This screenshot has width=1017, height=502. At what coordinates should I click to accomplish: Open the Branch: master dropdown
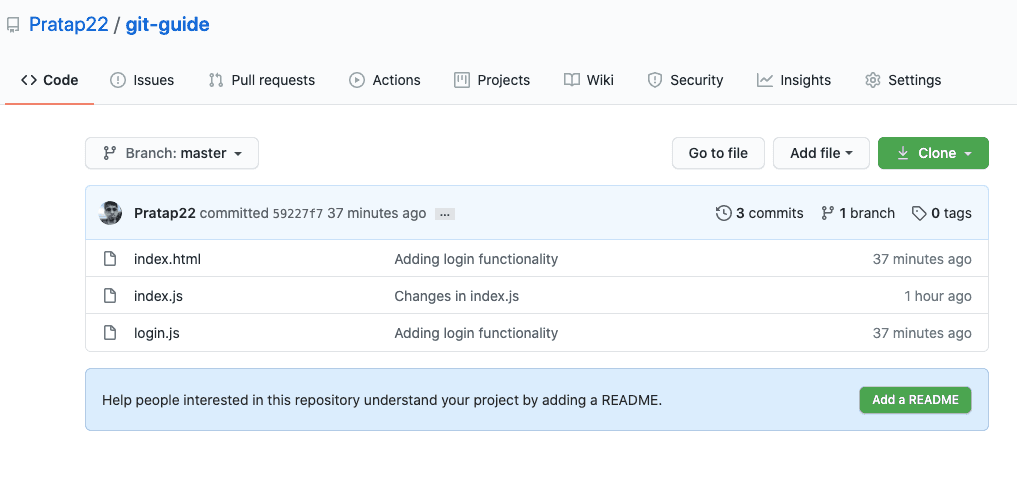tap(172, 153)
